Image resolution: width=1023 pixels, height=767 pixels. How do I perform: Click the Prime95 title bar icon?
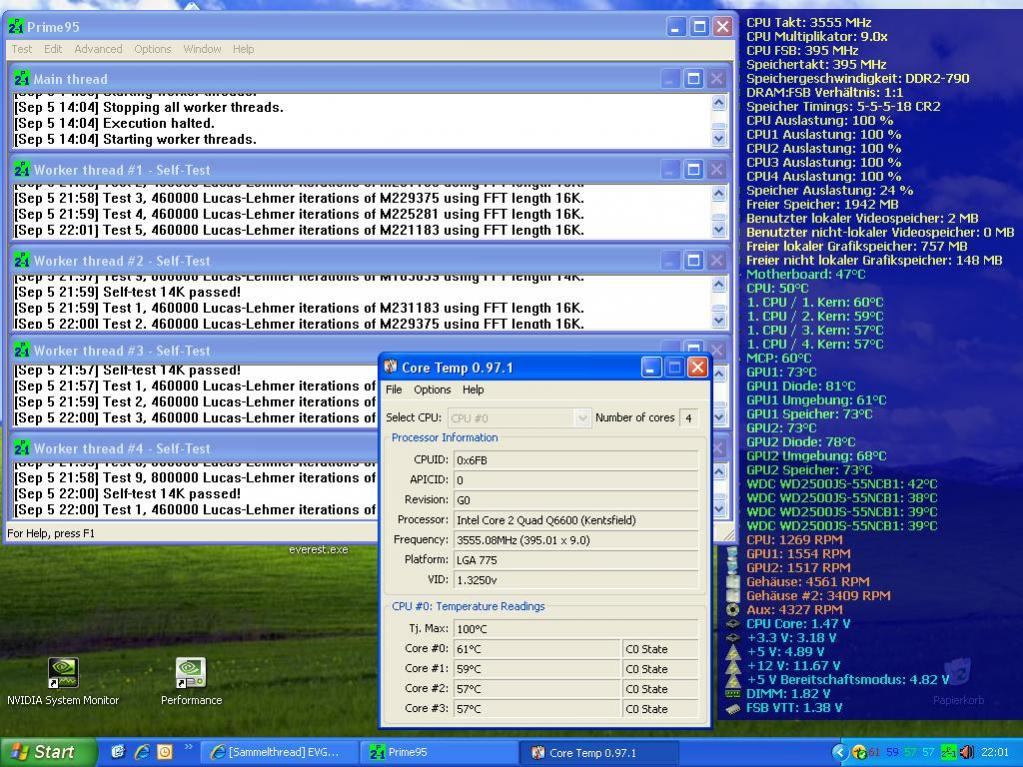16,27
